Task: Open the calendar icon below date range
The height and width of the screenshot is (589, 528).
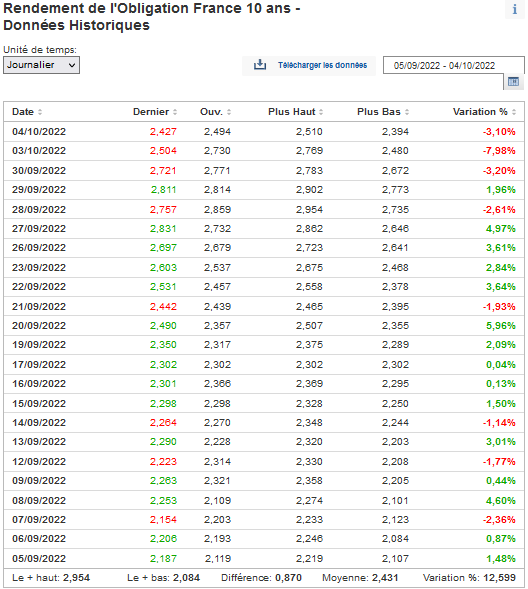Action: click(x=513, y=82)
